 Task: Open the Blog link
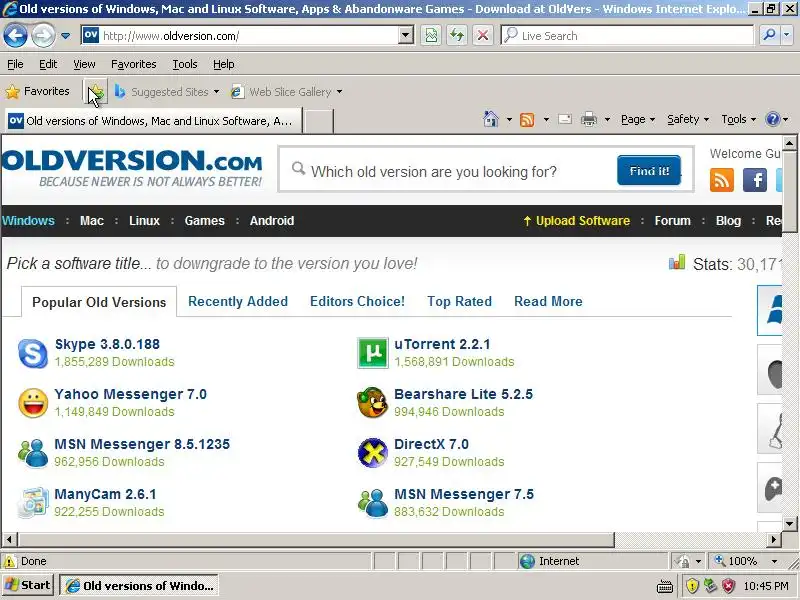728,221
